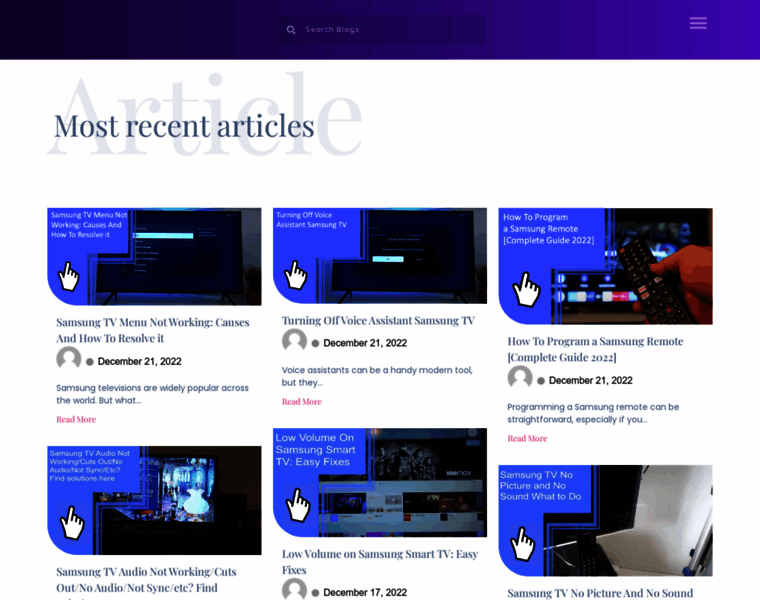This screenshot has width=760, height=600.
Task: Read More under Voice Assistant article
Action: [x=301, y=401]
